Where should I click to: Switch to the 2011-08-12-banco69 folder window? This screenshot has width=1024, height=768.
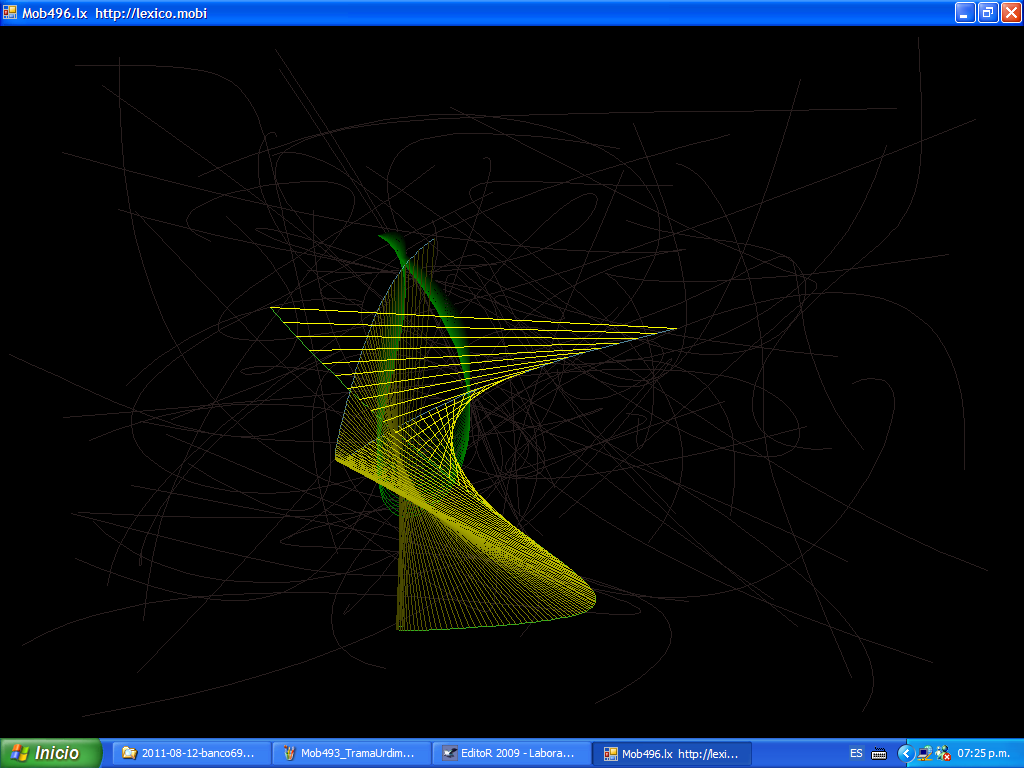click(x=190, y=753)
